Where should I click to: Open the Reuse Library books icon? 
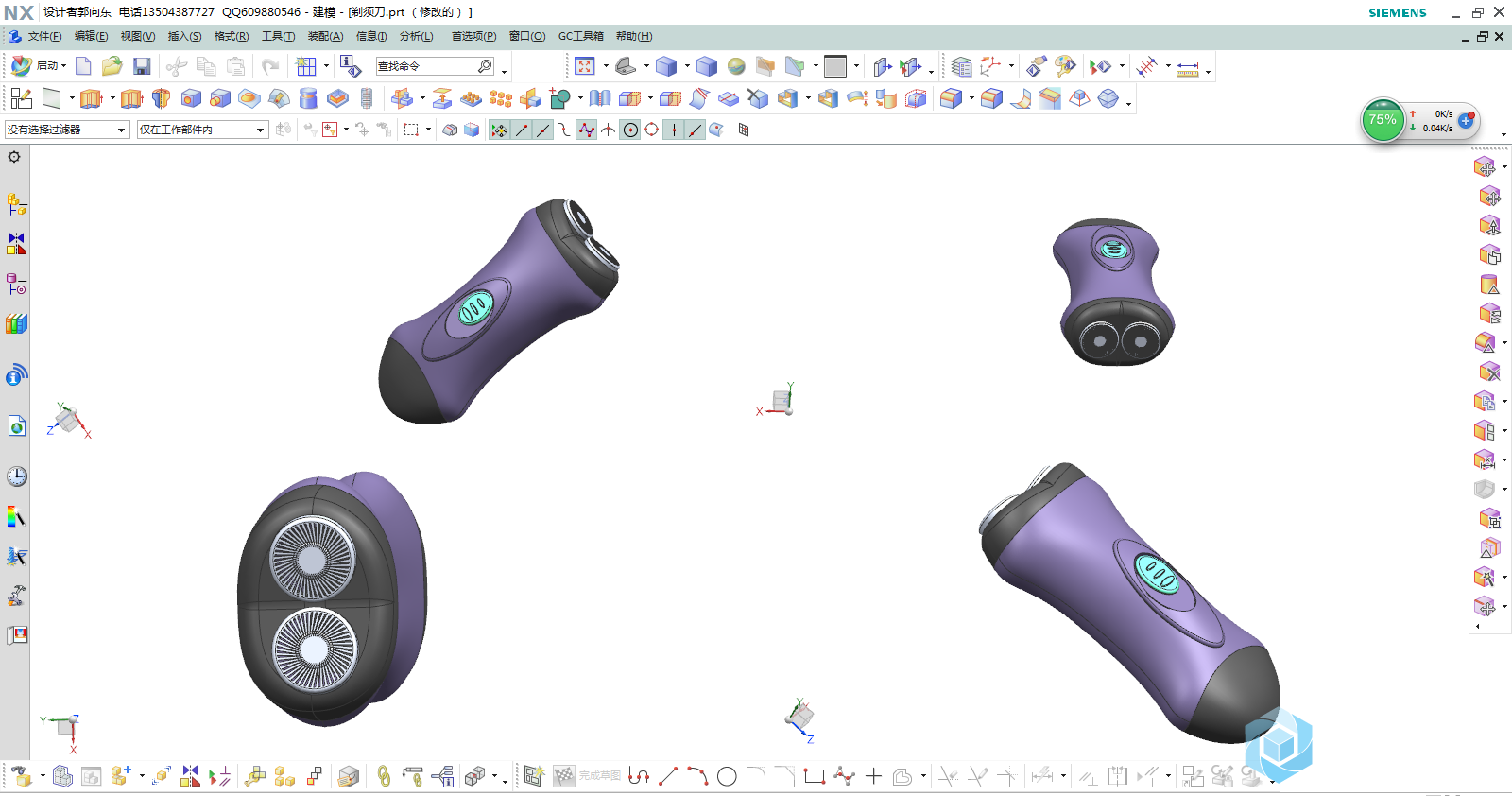[x=17, y=323]
